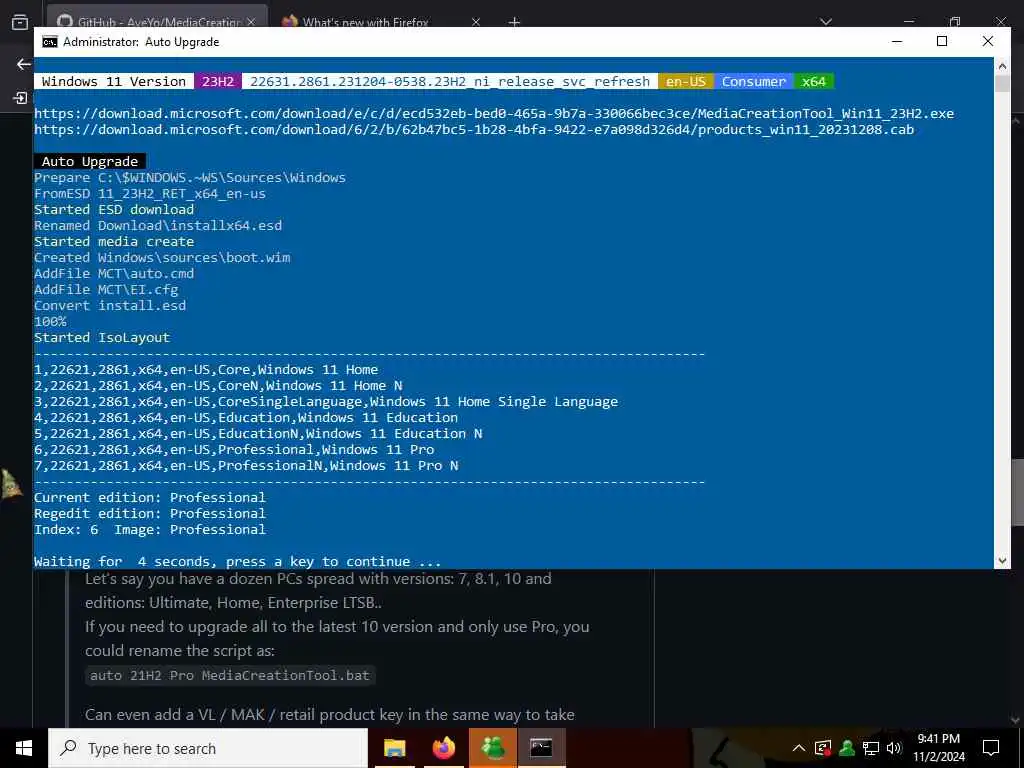Click the Auto Upgrade heading label
Image resolution: width=1024 pixels, height=768 pixels.
point(89,161)
